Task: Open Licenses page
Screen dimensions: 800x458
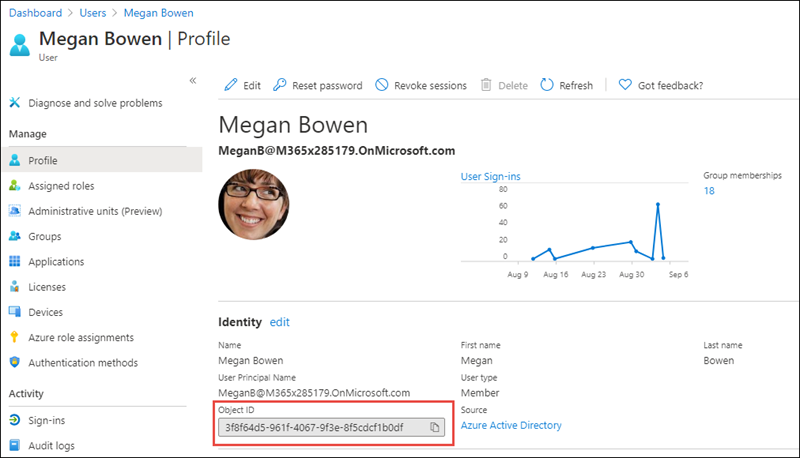Action: [47, 287]
